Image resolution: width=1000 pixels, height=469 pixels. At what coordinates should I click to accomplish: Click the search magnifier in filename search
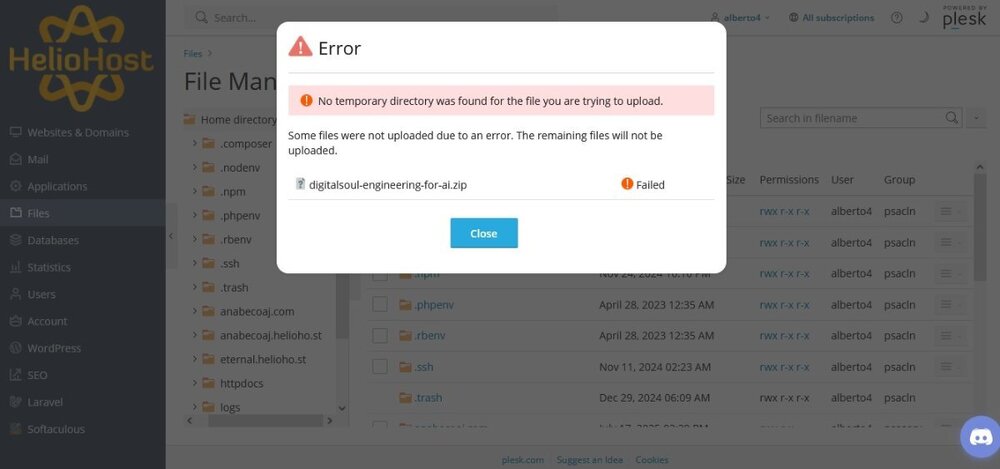tap(952, 118)
